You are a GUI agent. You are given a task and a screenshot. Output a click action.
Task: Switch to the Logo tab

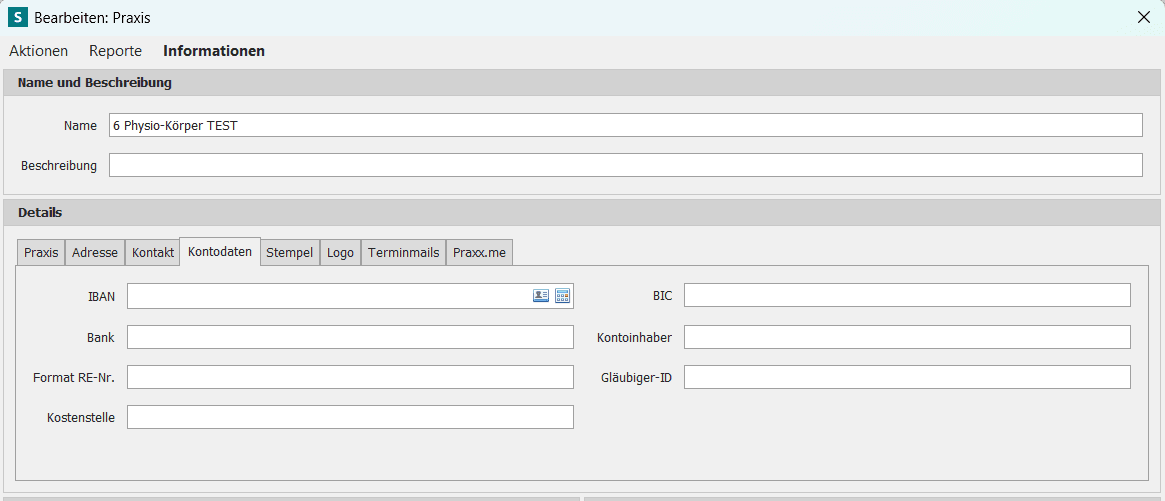[x=340, y=253]
